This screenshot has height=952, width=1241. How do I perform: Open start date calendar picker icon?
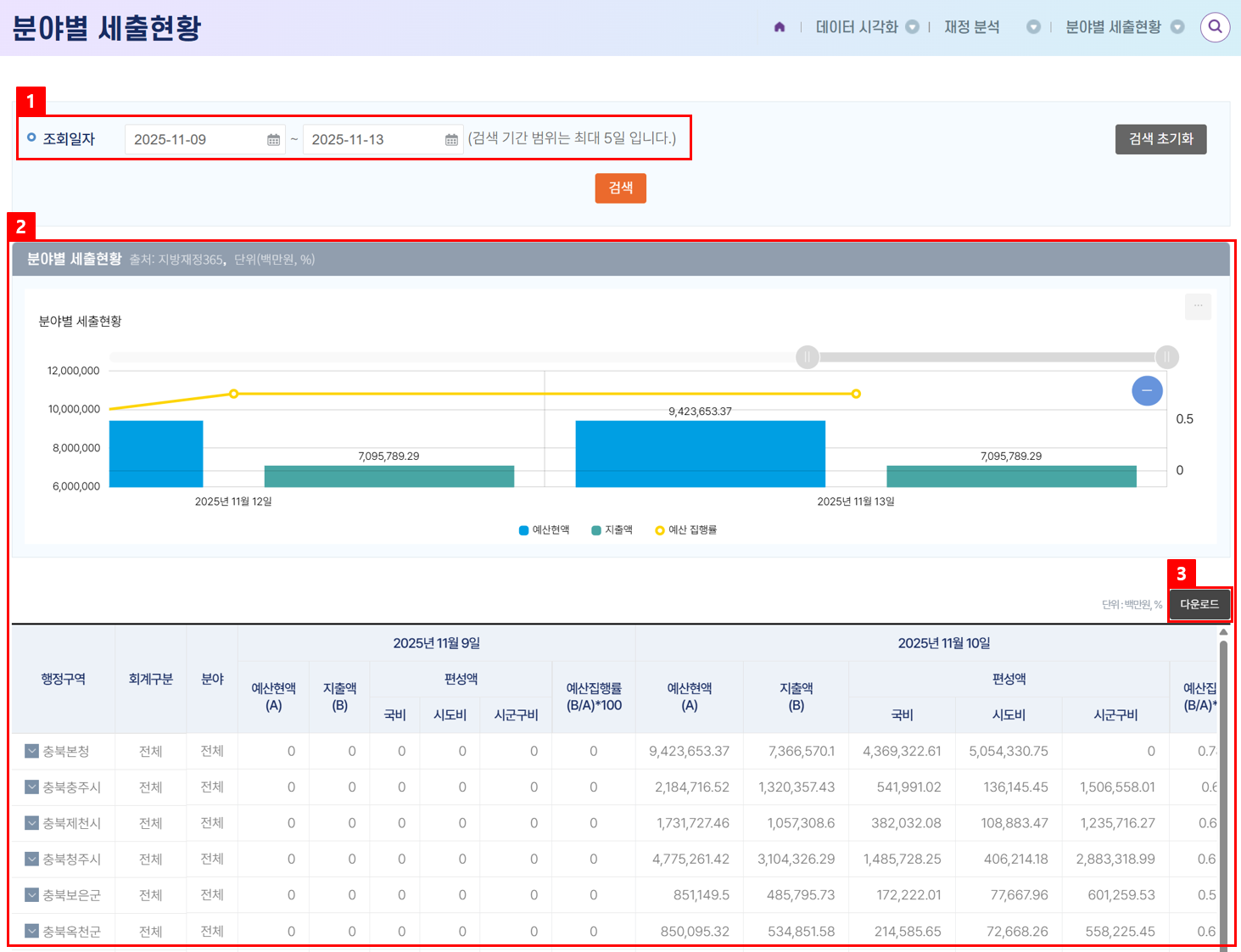(273, 140)
